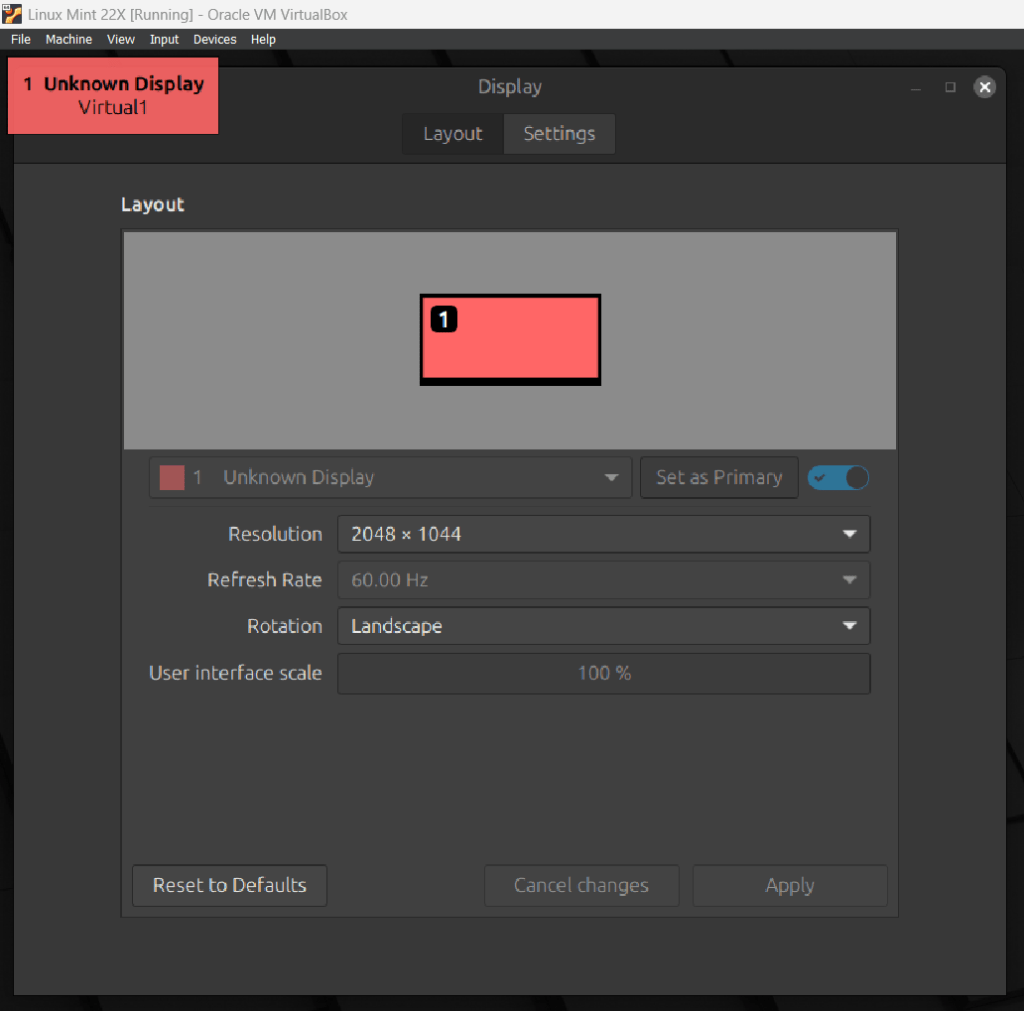Viewport: 1024px width, 1011px height.
Task: Open the Devices menu
Action: tap(215, 40)
